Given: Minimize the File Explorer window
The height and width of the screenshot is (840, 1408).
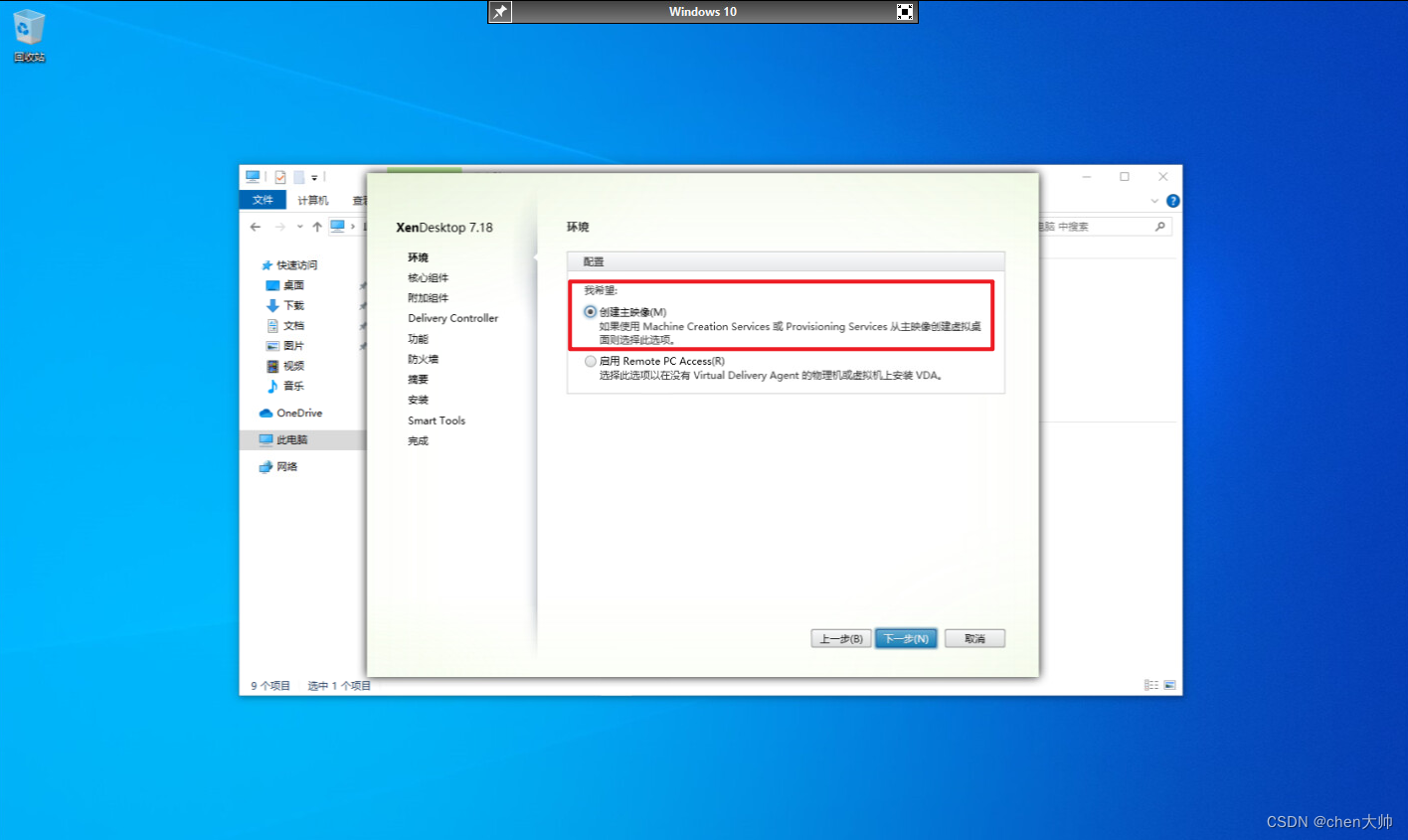Looking at the screenshot, I should 1087,177.
